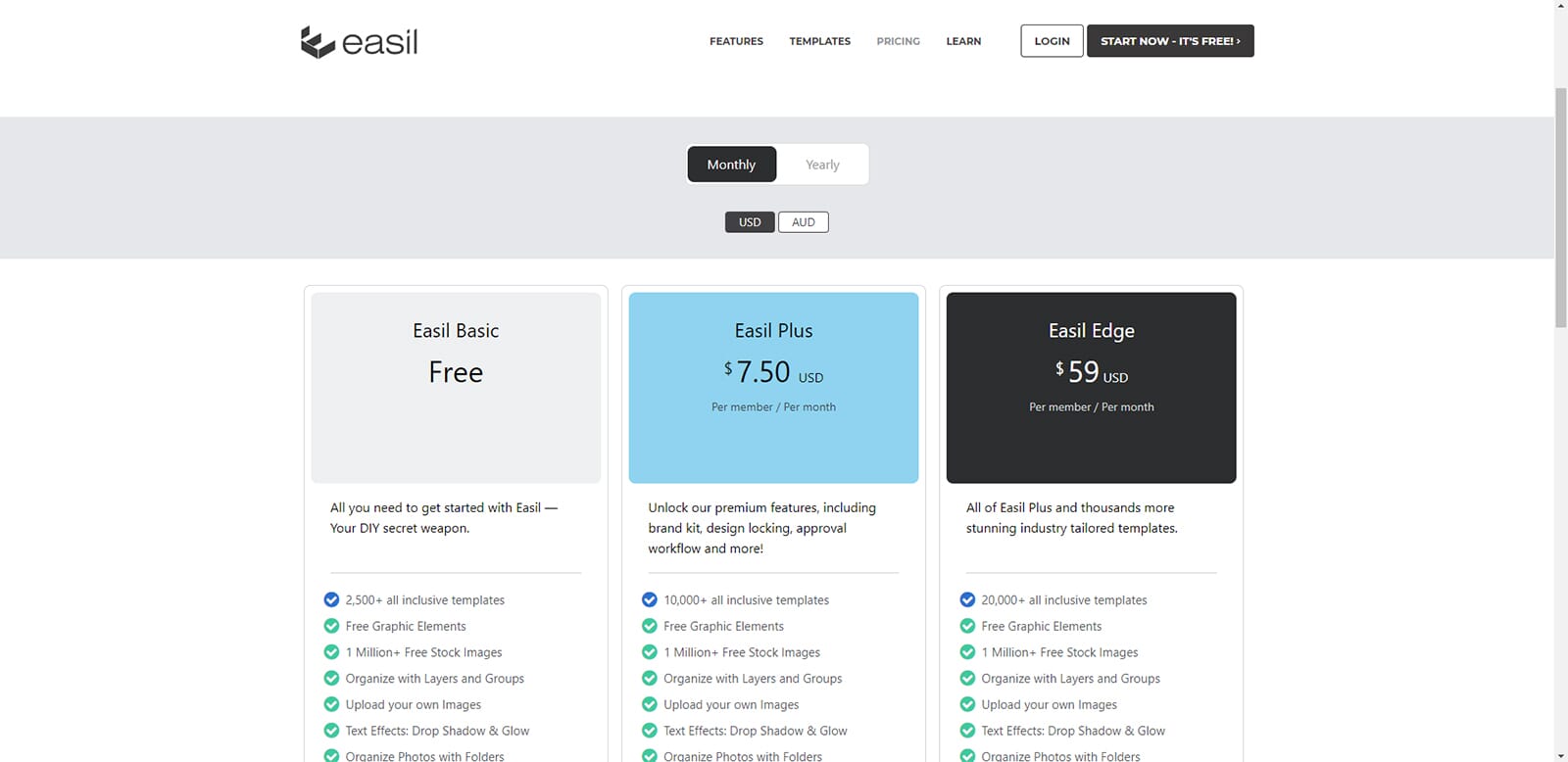Click Plus plan Layers and Groups checkmark

pyautogui.click(x=649, y=678)
